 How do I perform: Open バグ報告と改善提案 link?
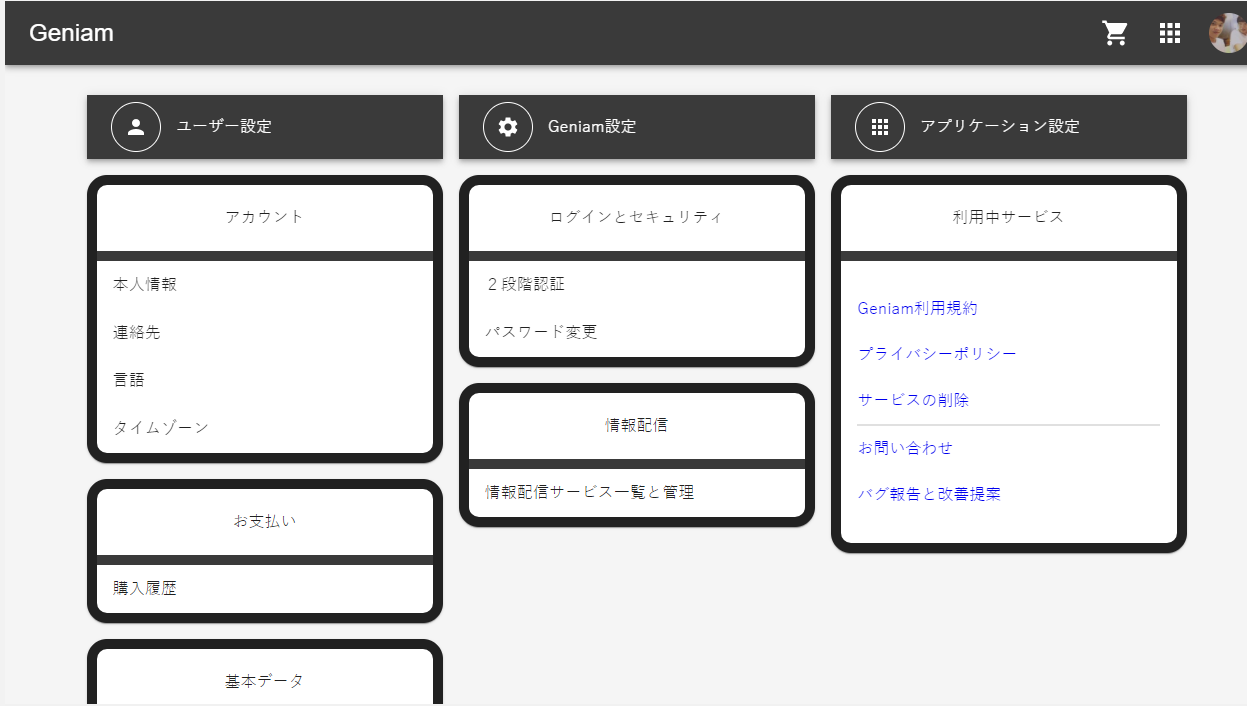(929, 494)
